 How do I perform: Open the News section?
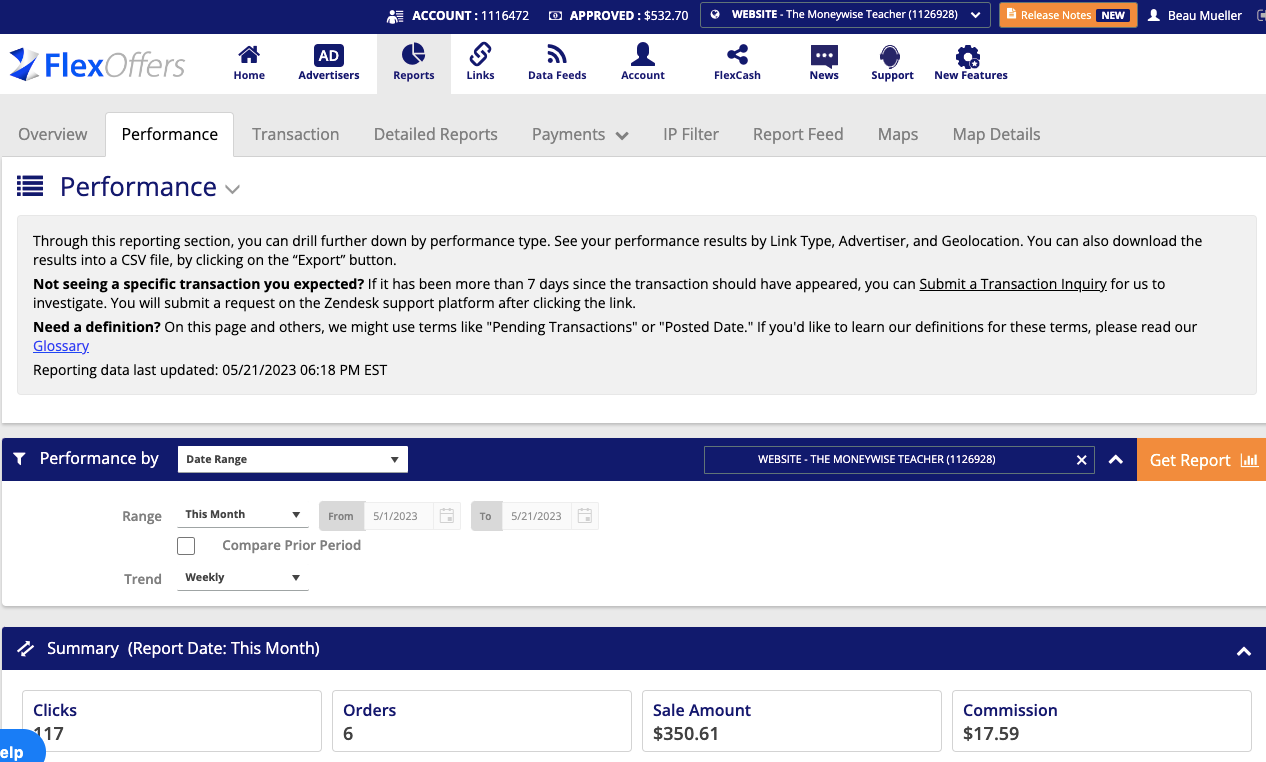[824, 63]
